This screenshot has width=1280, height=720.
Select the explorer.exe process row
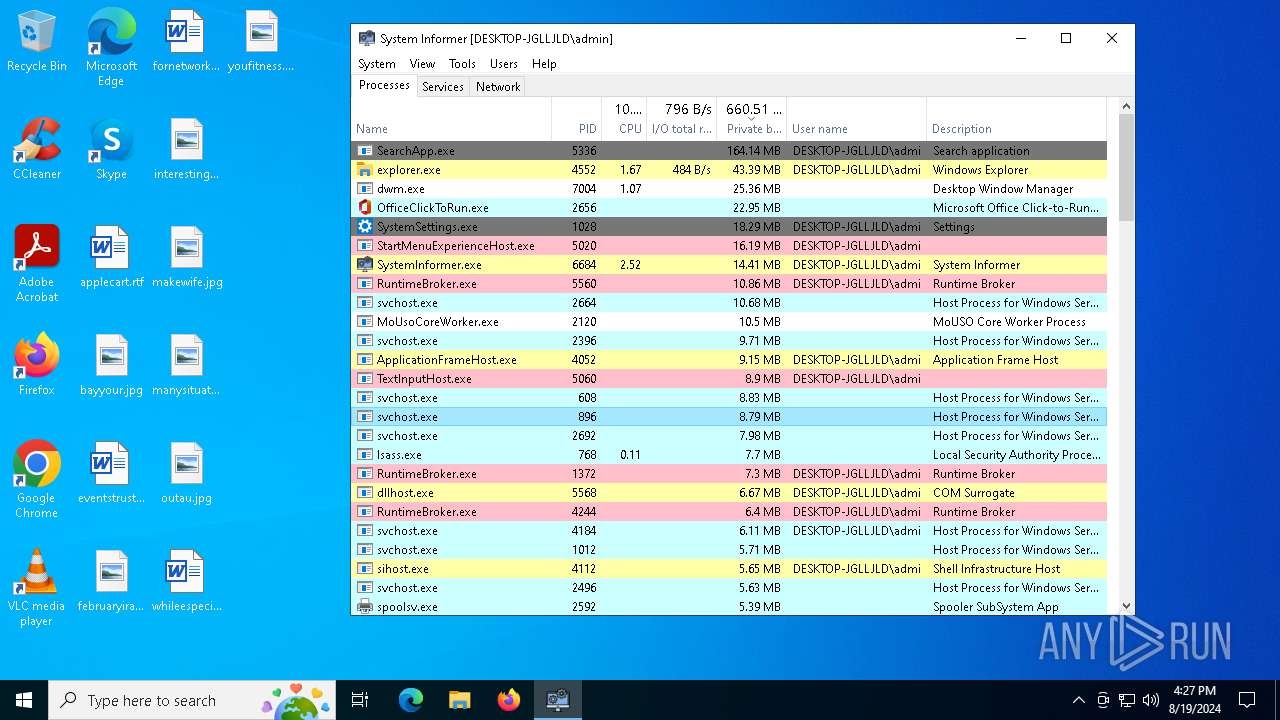pos(729,170)
